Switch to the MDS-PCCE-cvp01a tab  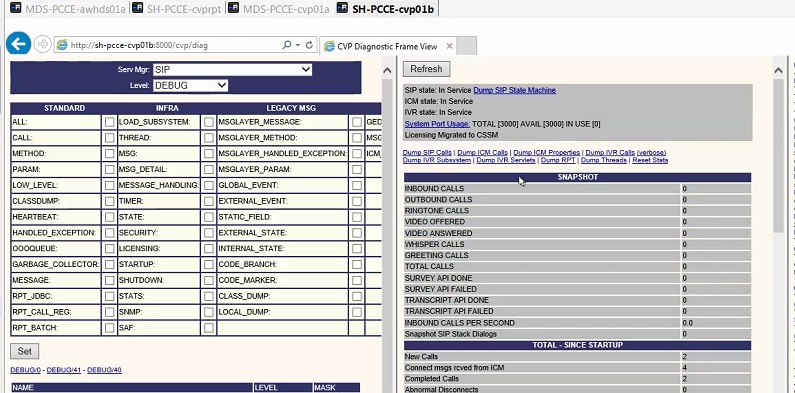[278, 9]
